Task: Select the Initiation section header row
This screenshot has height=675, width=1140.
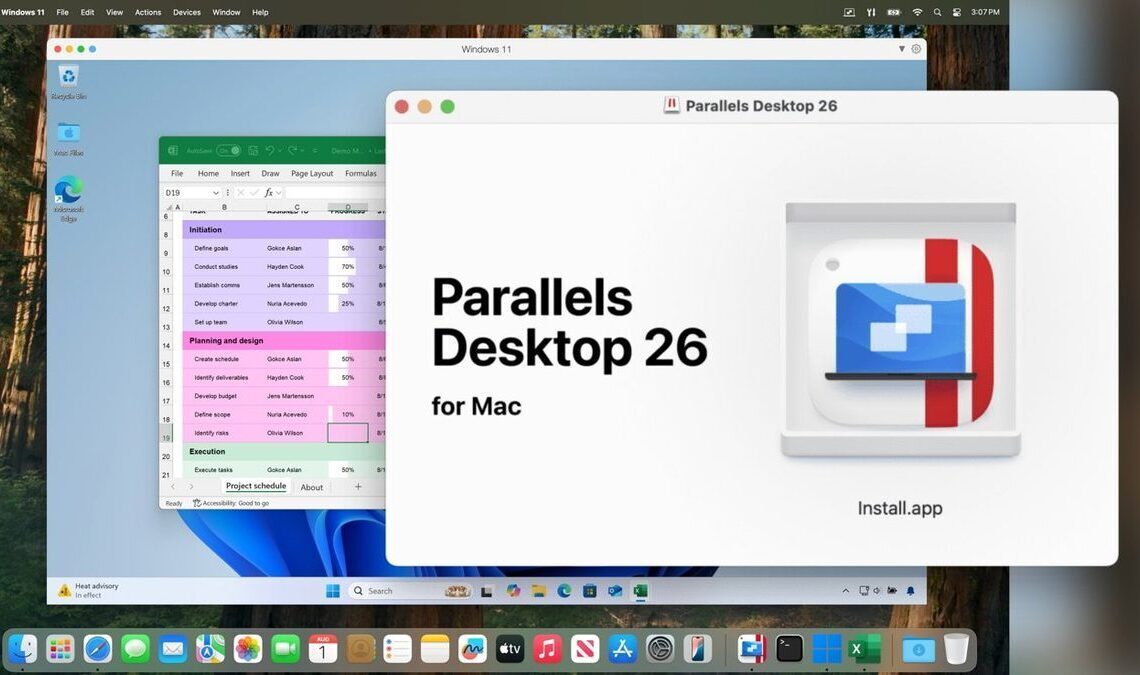Action: point(284,229)
